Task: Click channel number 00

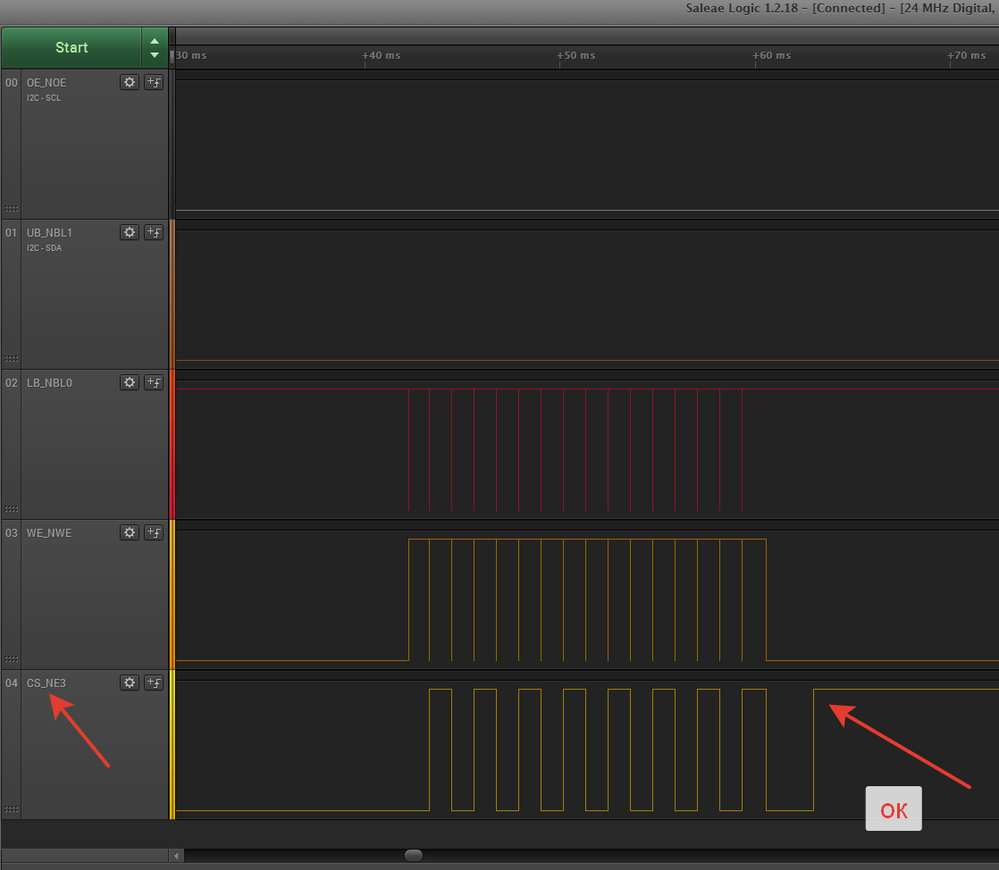Action: (11, 83)
